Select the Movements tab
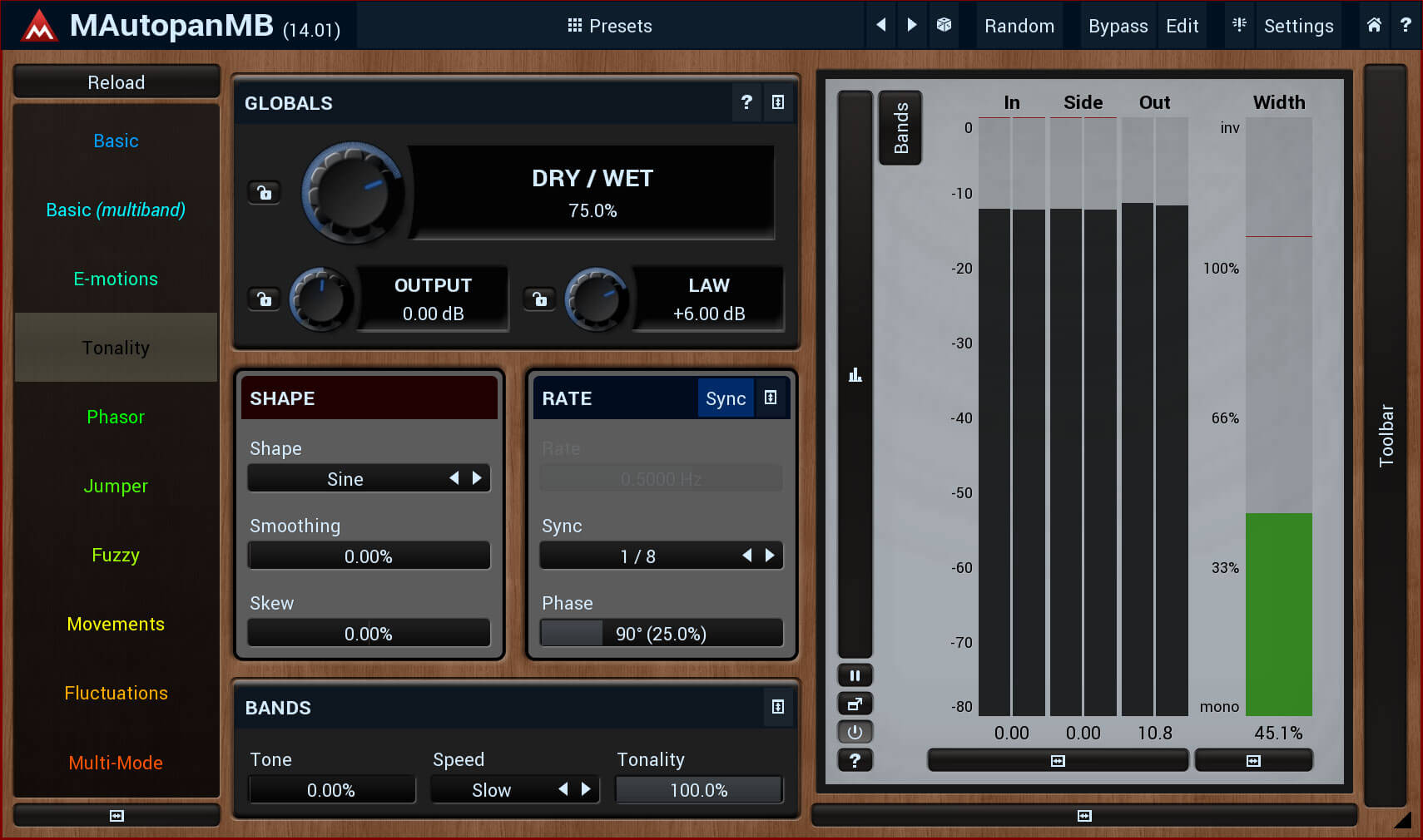 point(116,624)
